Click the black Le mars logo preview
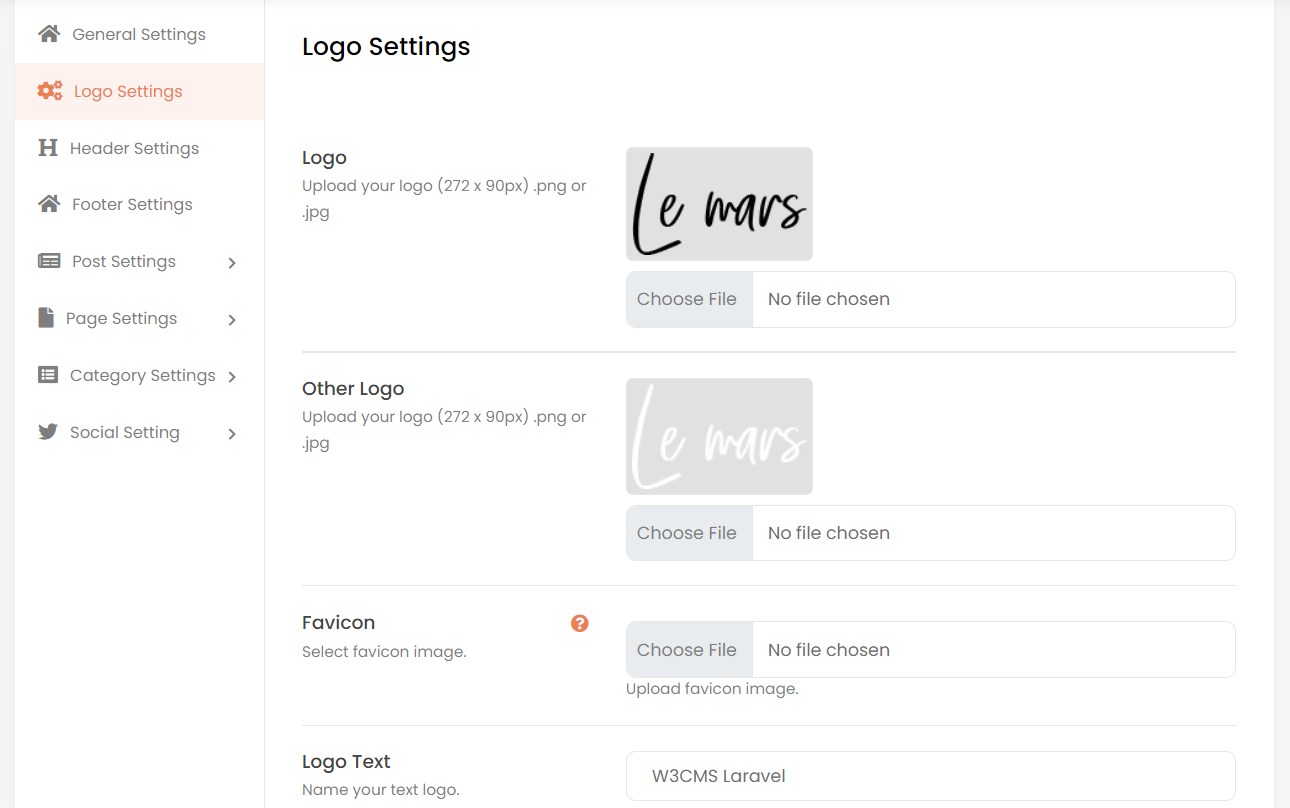Image resolution: width=1290 pixels, height=808 pixels. point(719,204)
